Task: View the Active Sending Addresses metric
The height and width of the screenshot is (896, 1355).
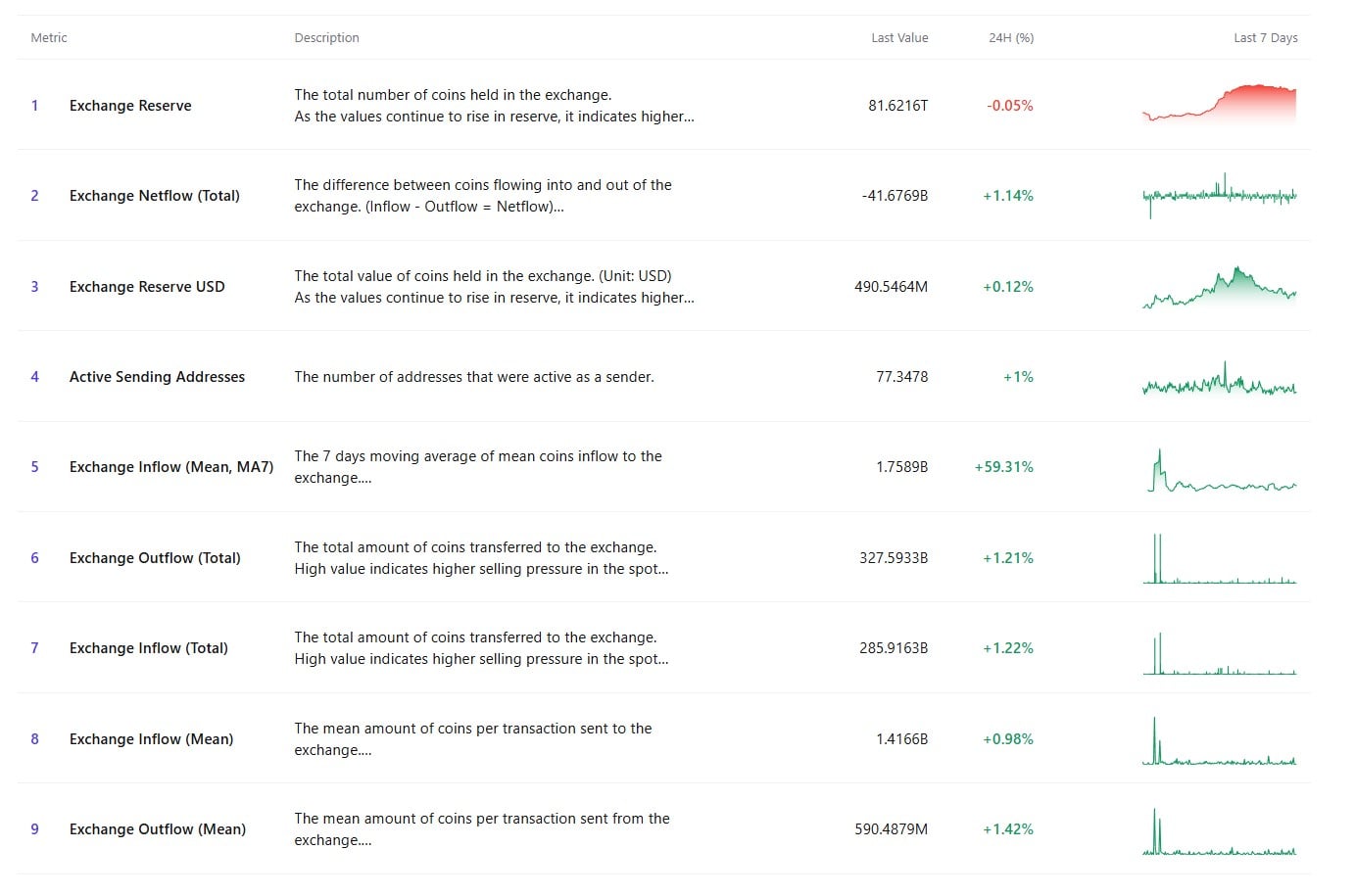Action: click(157, 376)
